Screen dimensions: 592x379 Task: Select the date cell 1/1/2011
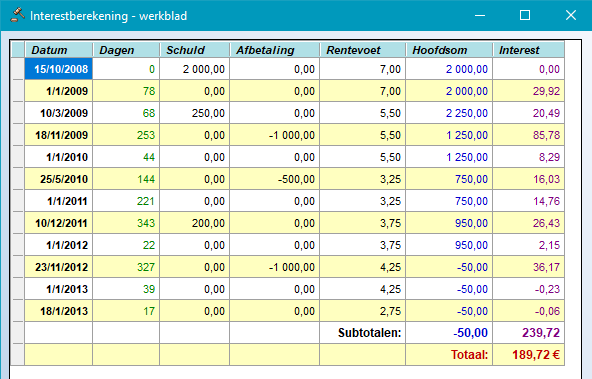coord(59,201)
